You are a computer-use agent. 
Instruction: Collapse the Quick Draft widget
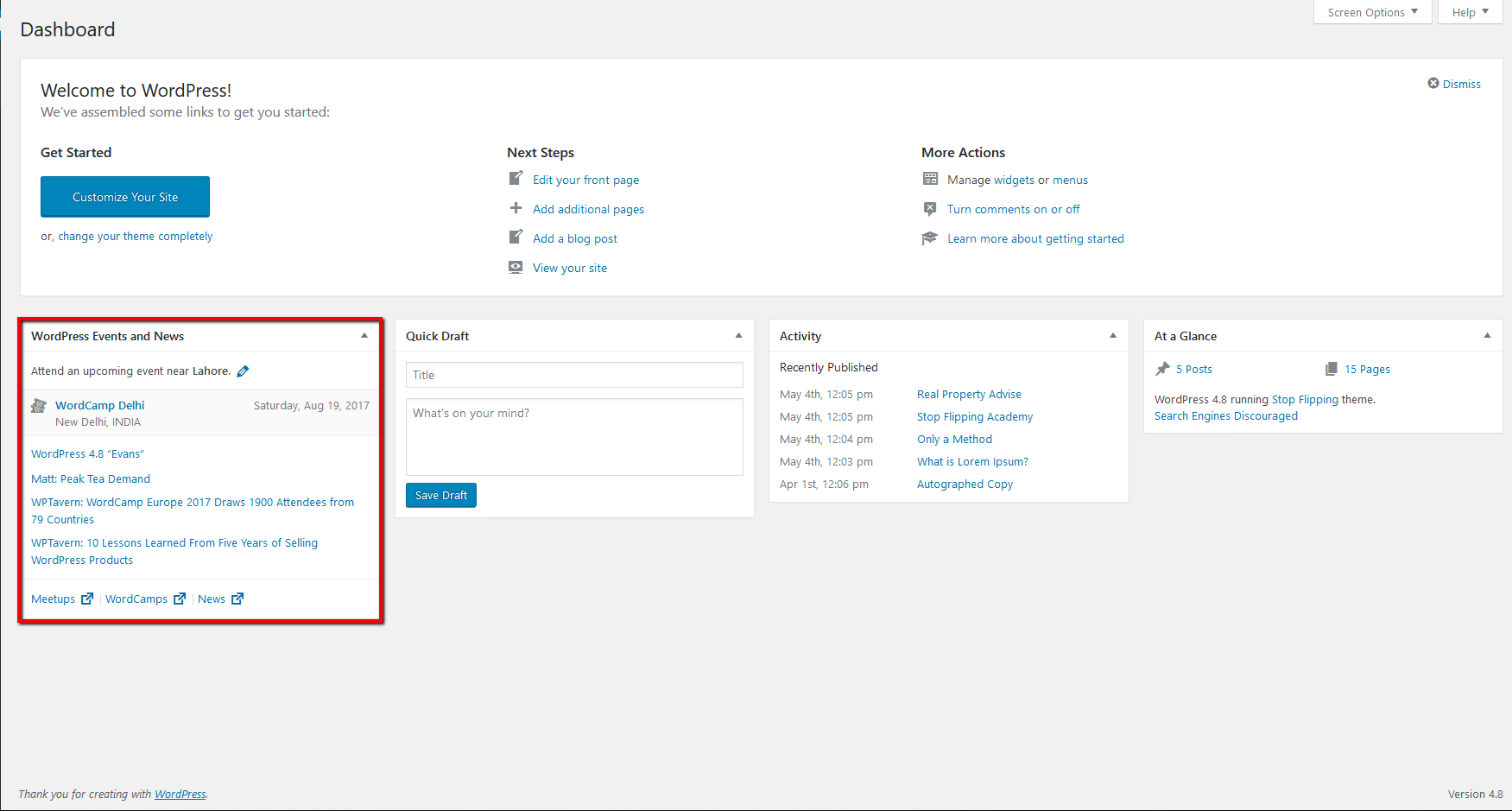tap(738, 336)
